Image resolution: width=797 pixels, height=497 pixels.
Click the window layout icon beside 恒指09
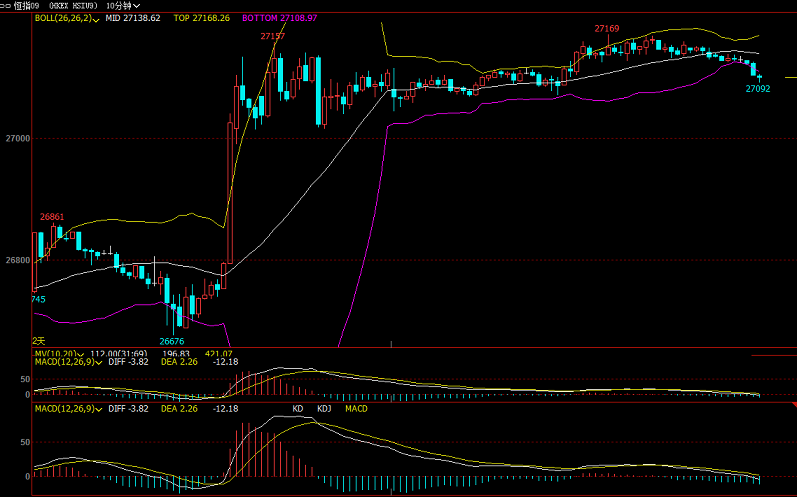tap(6, 6)
